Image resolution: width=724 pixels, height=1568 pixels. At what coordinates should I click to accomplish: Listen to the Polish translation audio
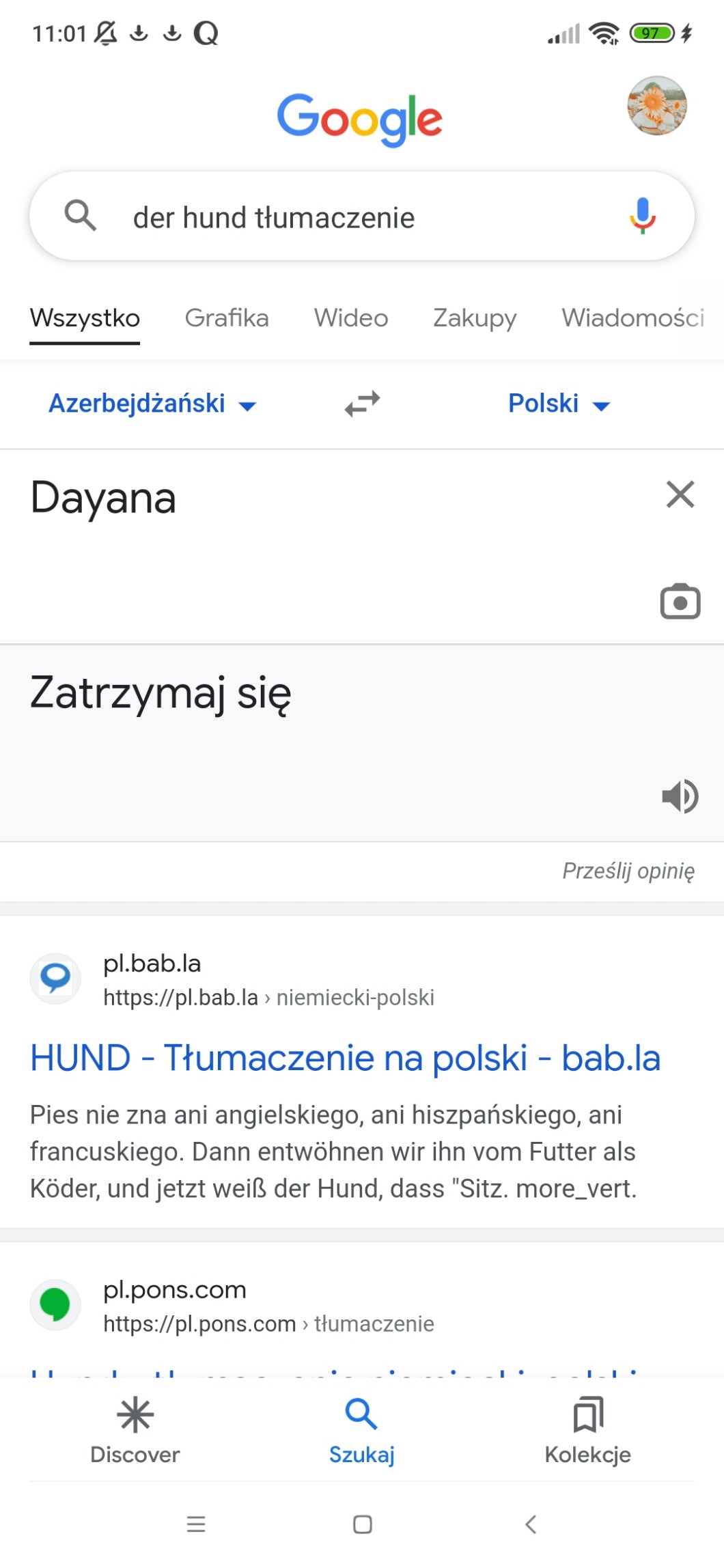(x=680, y=796)
